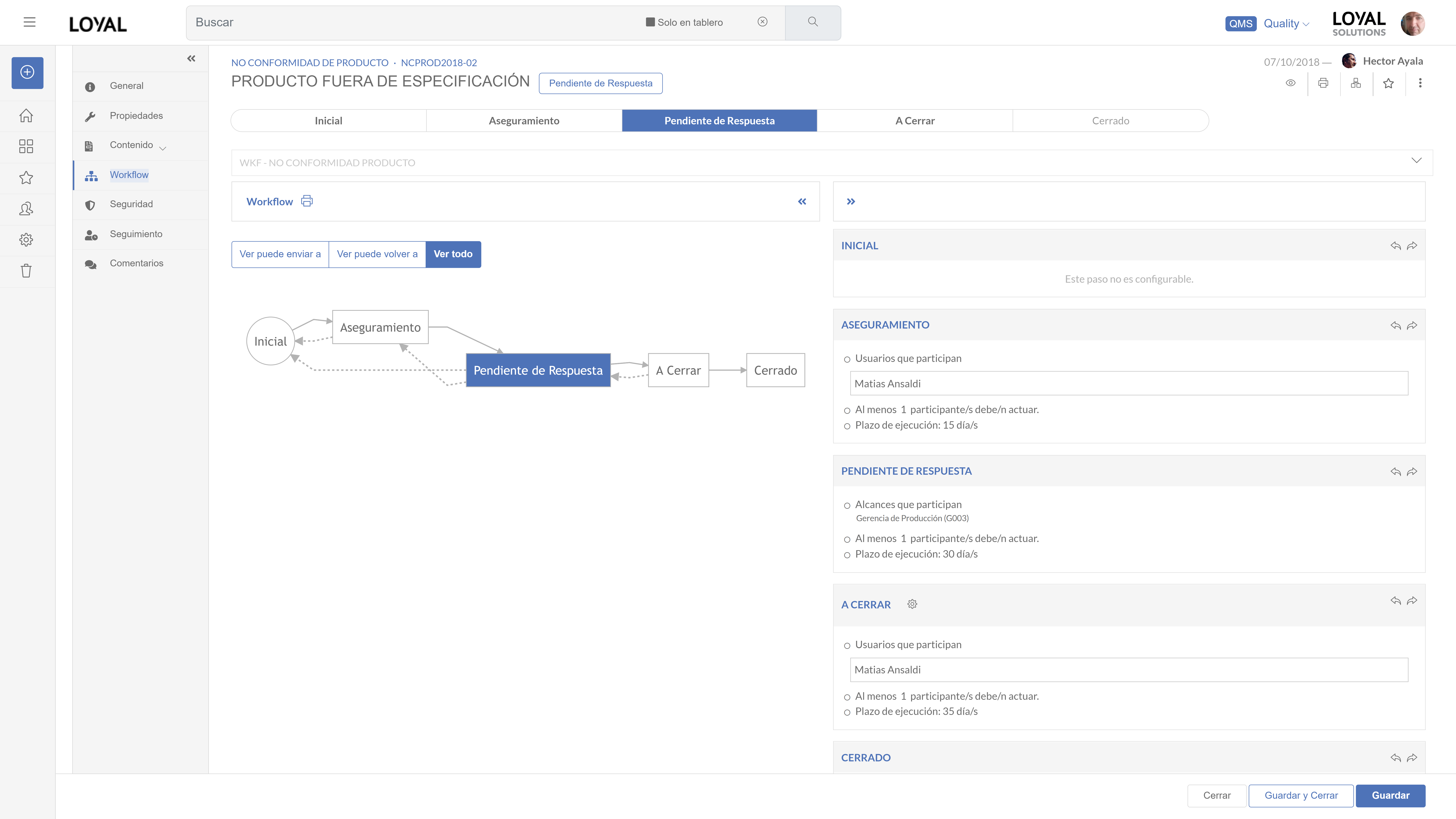Screen dimensions: 1456x819
Task: Click inside the Buscar search field
Action: coord(396,23)
